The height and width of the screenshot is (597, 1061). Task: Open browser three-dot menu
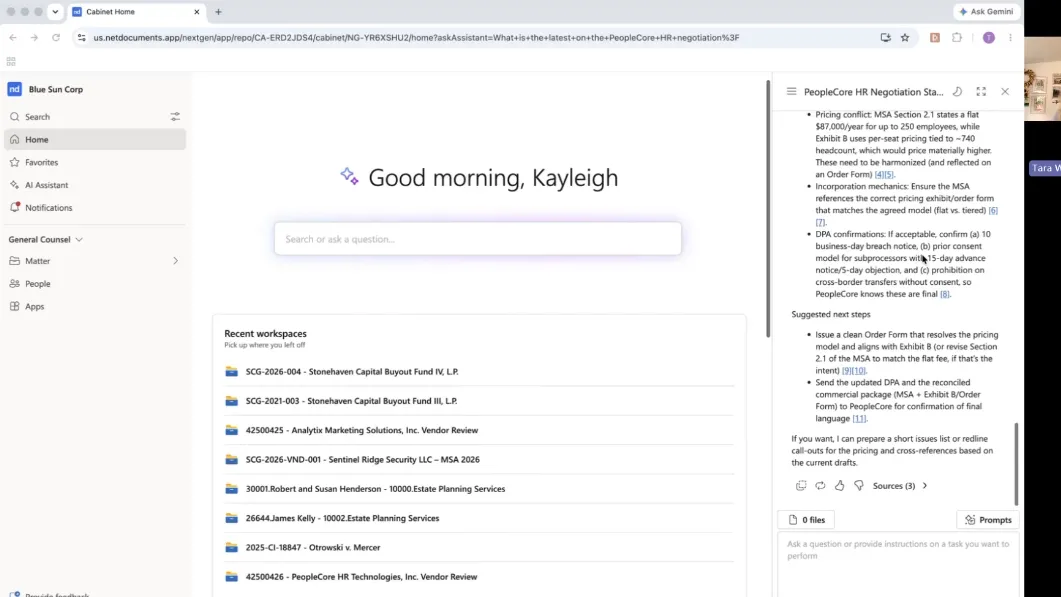[1010, 38]
